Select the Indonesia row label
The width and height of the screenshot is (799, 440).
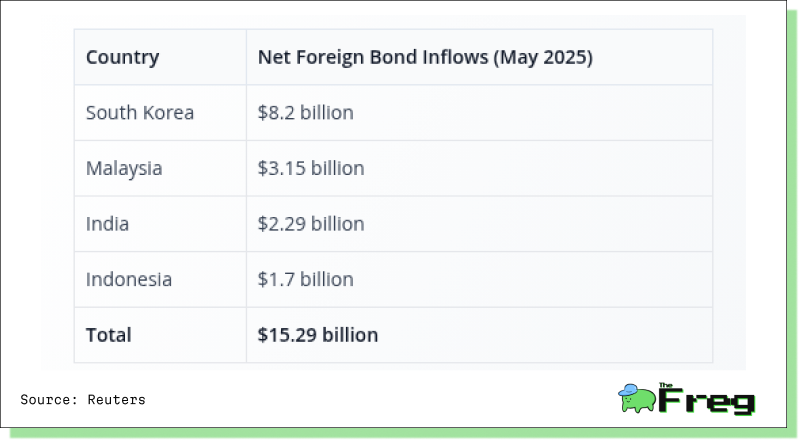point(128,279)
